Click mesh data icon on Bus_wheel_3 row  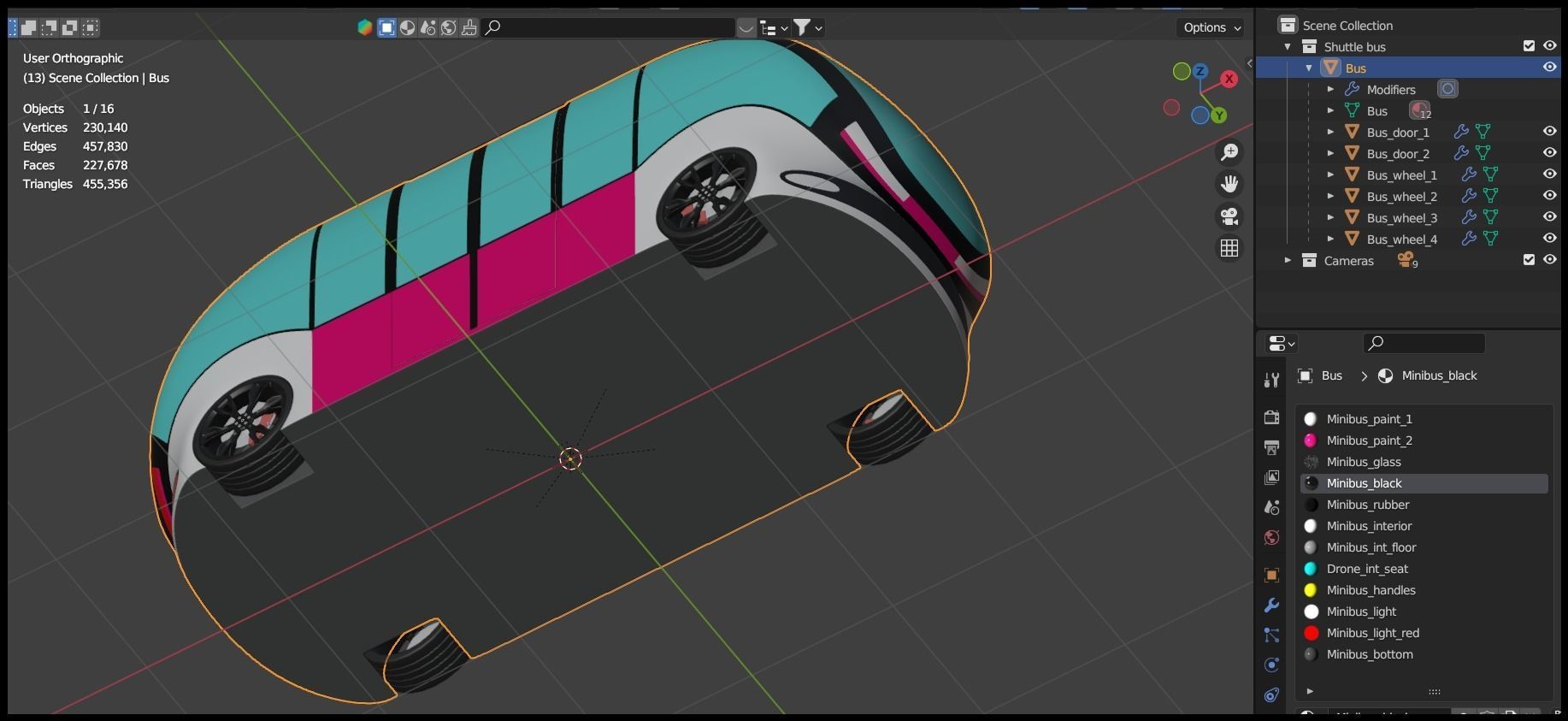1490,217
